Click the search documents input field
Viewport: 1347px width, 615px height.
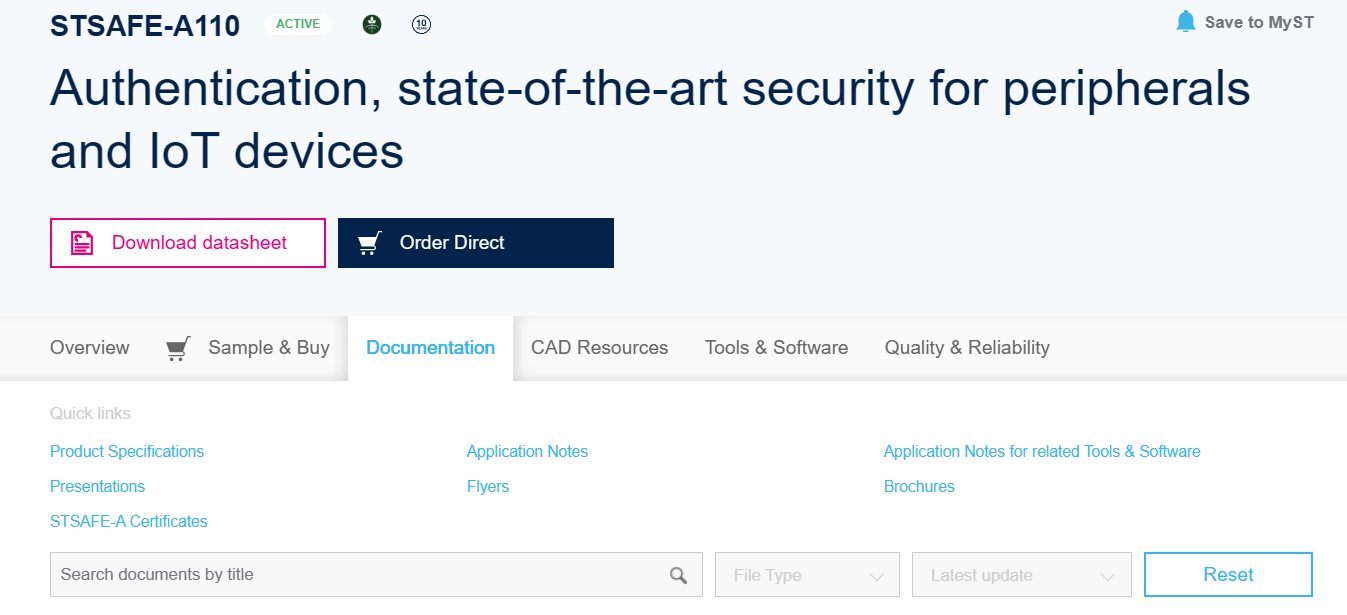(x=350, y=574)
